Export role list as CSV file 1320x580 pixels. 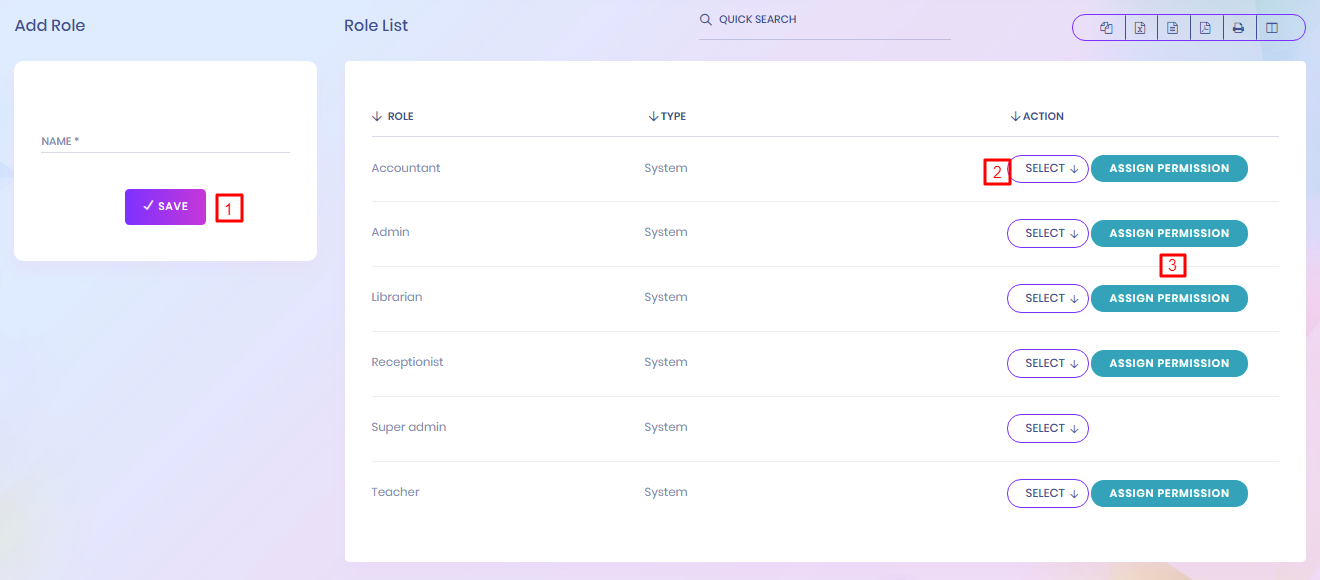coord(1172,28)
